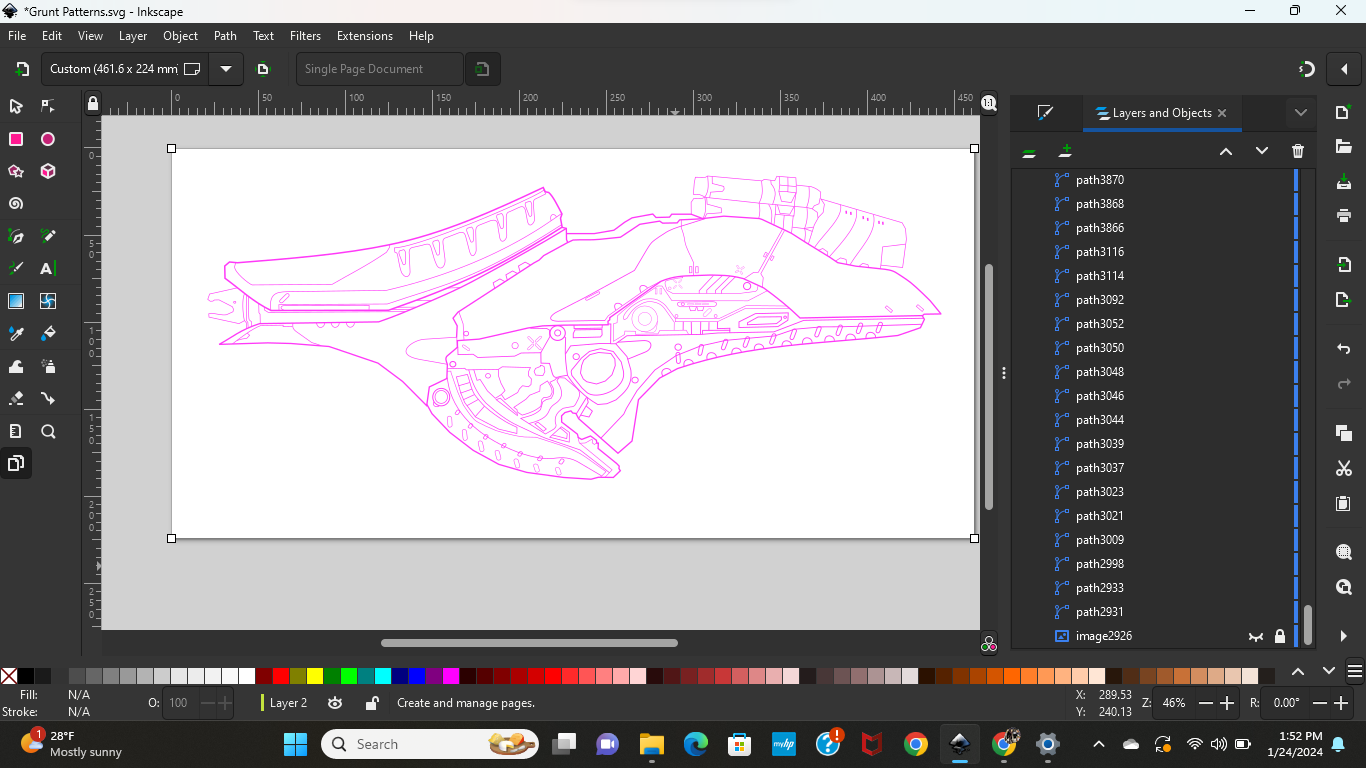Toggle the guides lock at ruler corner
The width and height of the screenshot is (1366, 768).
coord(93,103)
